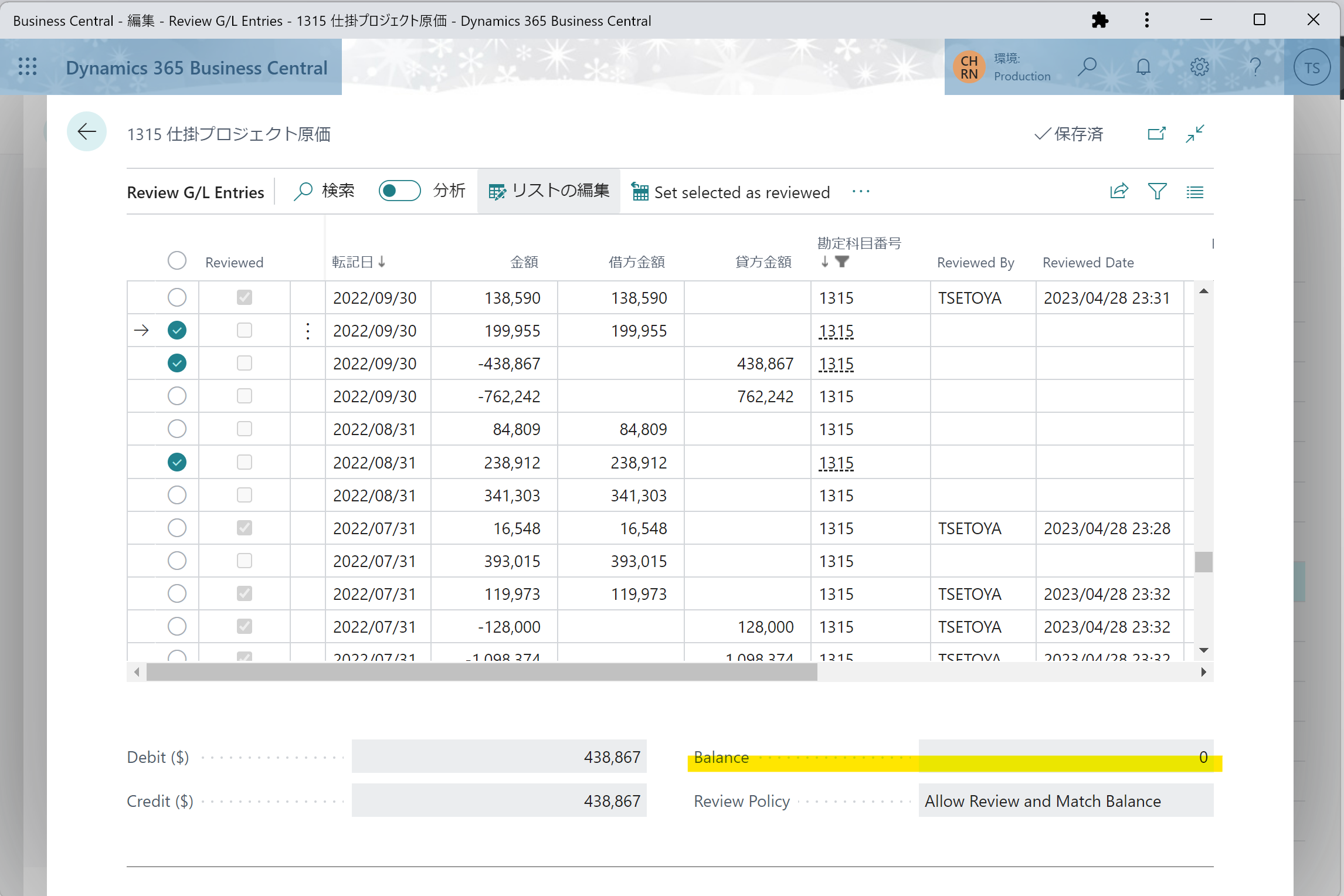The height and width of the screenshot is (896, 1344).
Task: Open Reviewed Date column header menu
Action: (1088, 262)
